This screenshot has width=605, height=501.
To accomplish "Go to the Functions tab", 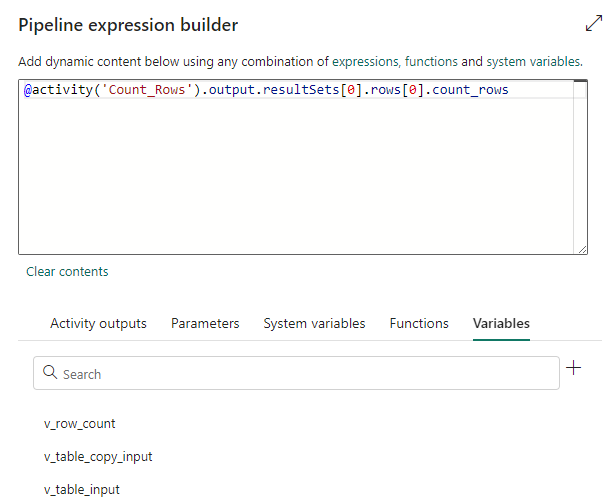I will [x=419, y=323].
